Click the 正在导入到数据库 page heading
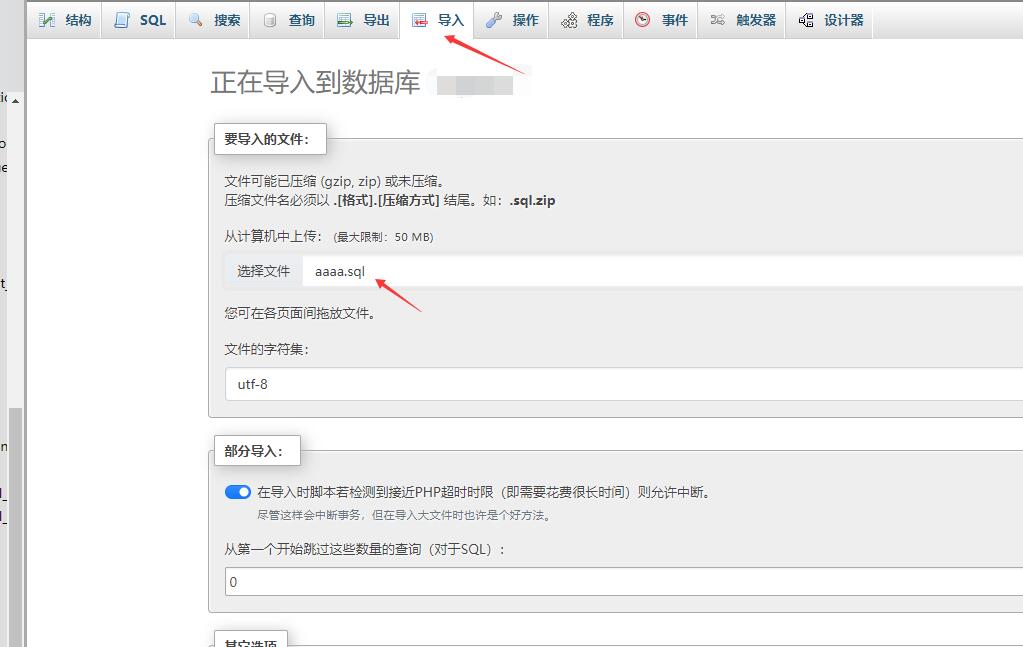Screen dimensions: 1023x647 315,82
